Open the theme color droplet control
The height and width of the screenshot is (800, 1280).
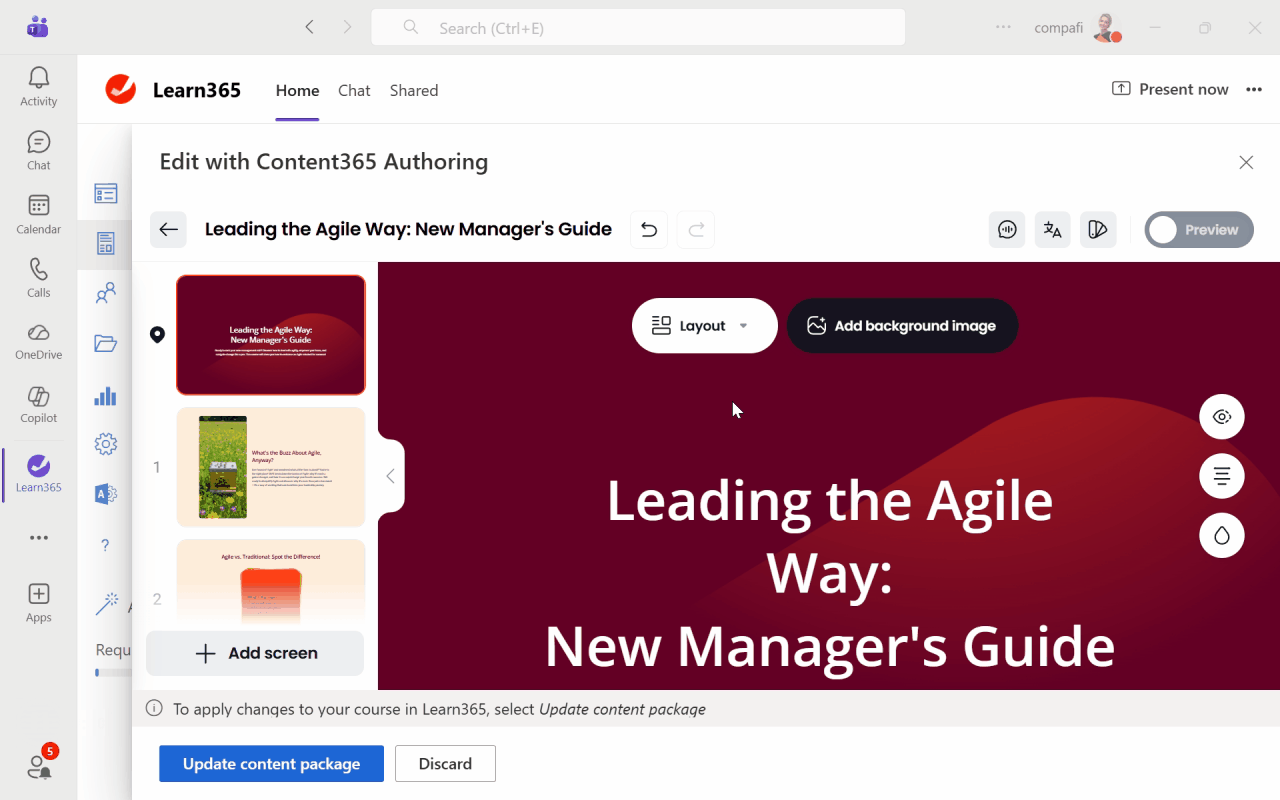[1221, 535]
